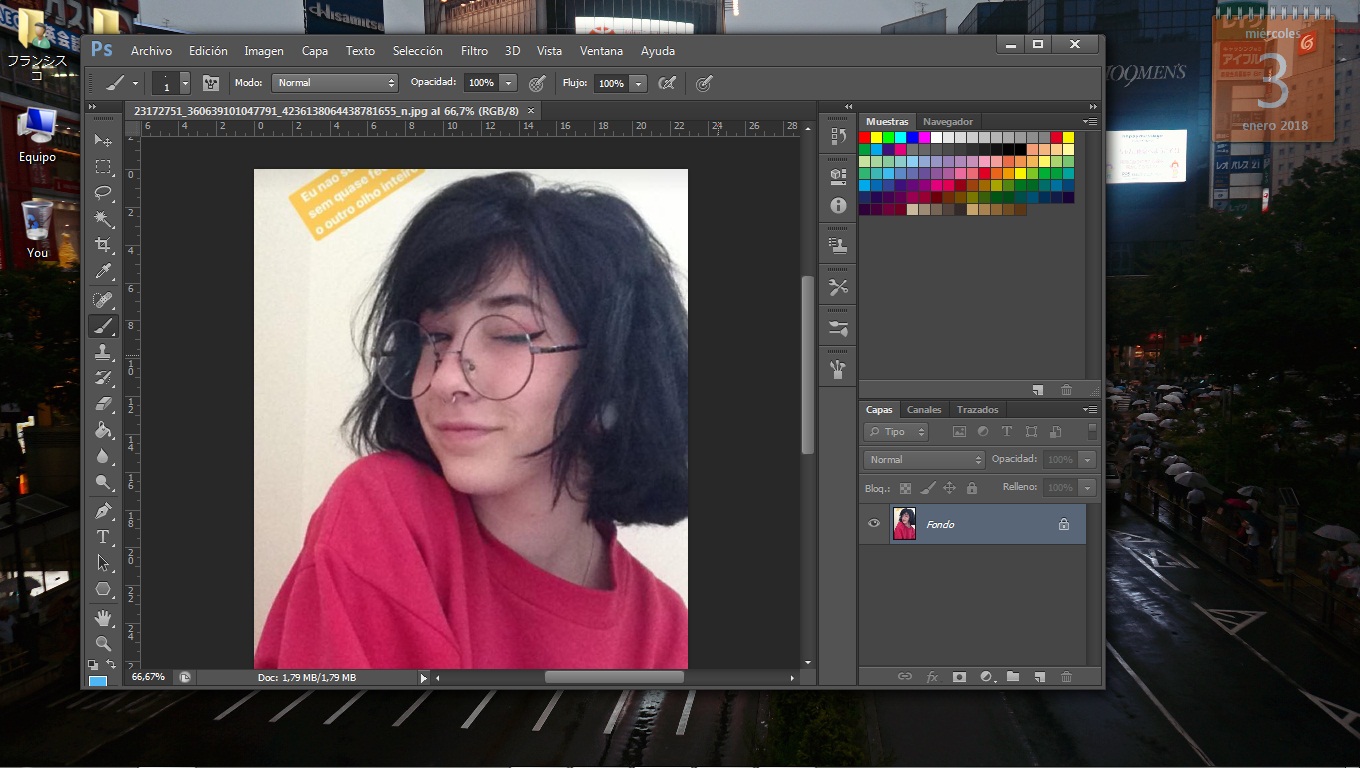Open the Filtro menu
The image size is (1360, 768).
tap(474, 51)
